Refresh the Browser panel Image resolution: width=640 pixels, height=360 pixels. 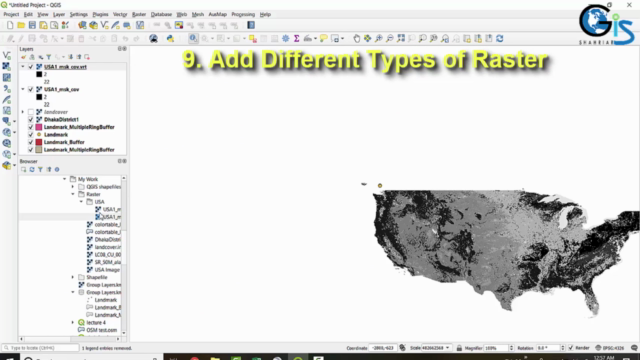click(32, 169)
